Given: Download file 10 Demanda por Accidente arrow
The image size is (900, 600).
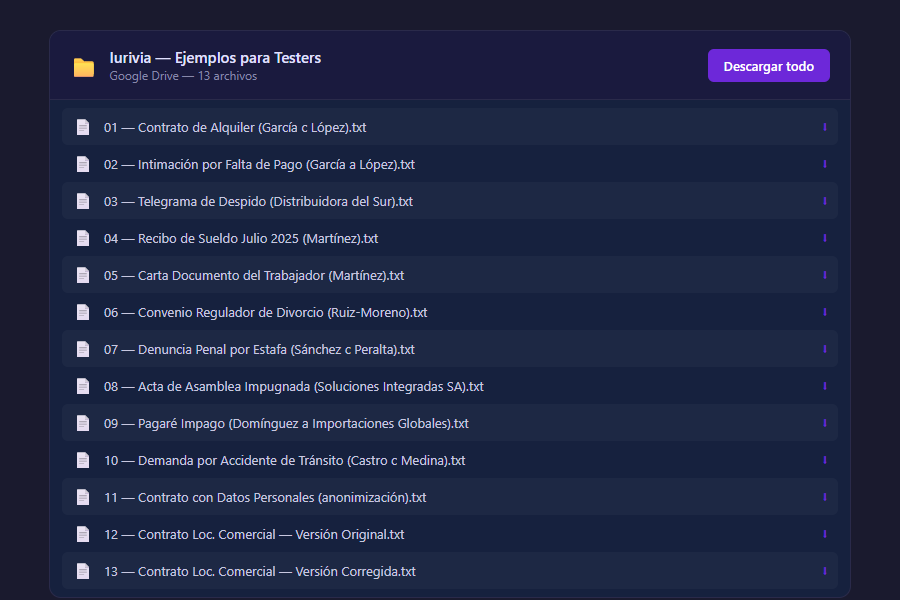Looking at the screenshot, I should point(825,460).
